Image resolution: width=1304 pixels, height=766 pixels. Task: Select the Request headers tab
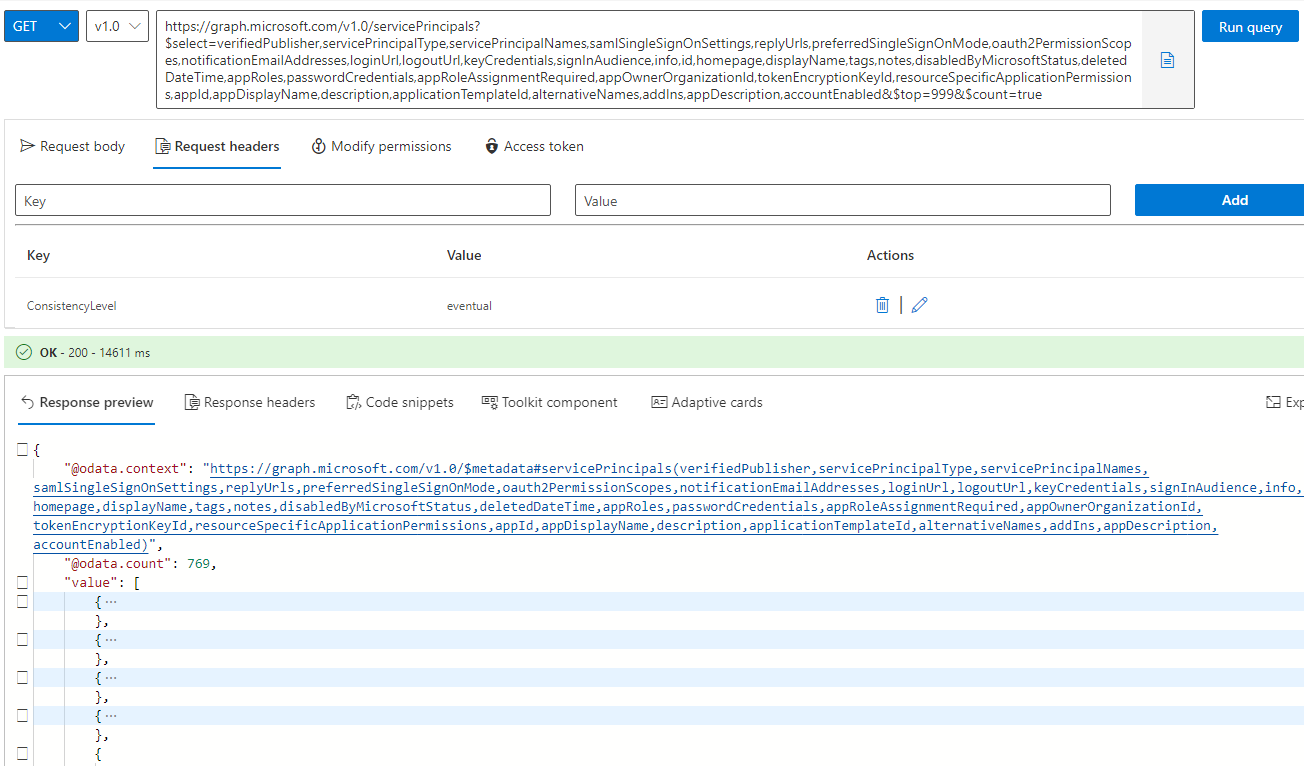(x=217, y=146)
